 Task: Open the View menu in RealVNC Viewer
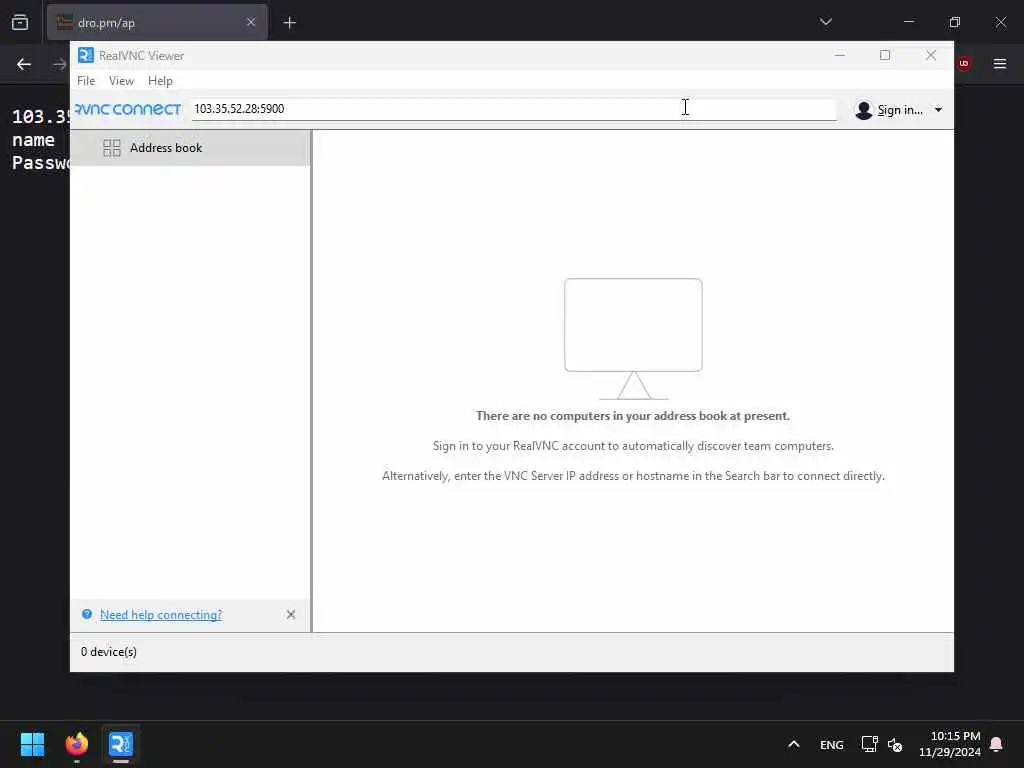point(121,81)
